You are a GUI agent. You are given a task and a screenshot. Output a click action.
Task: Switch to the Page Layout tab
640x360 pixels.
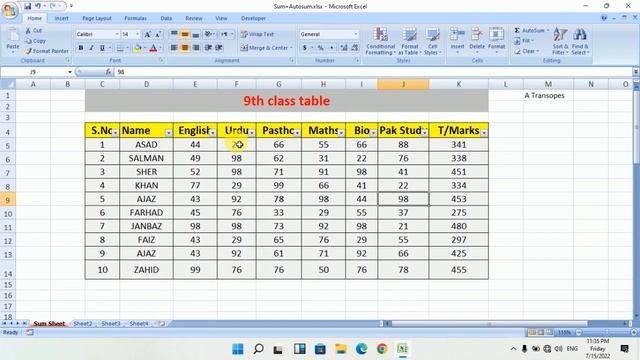(97, 18)
